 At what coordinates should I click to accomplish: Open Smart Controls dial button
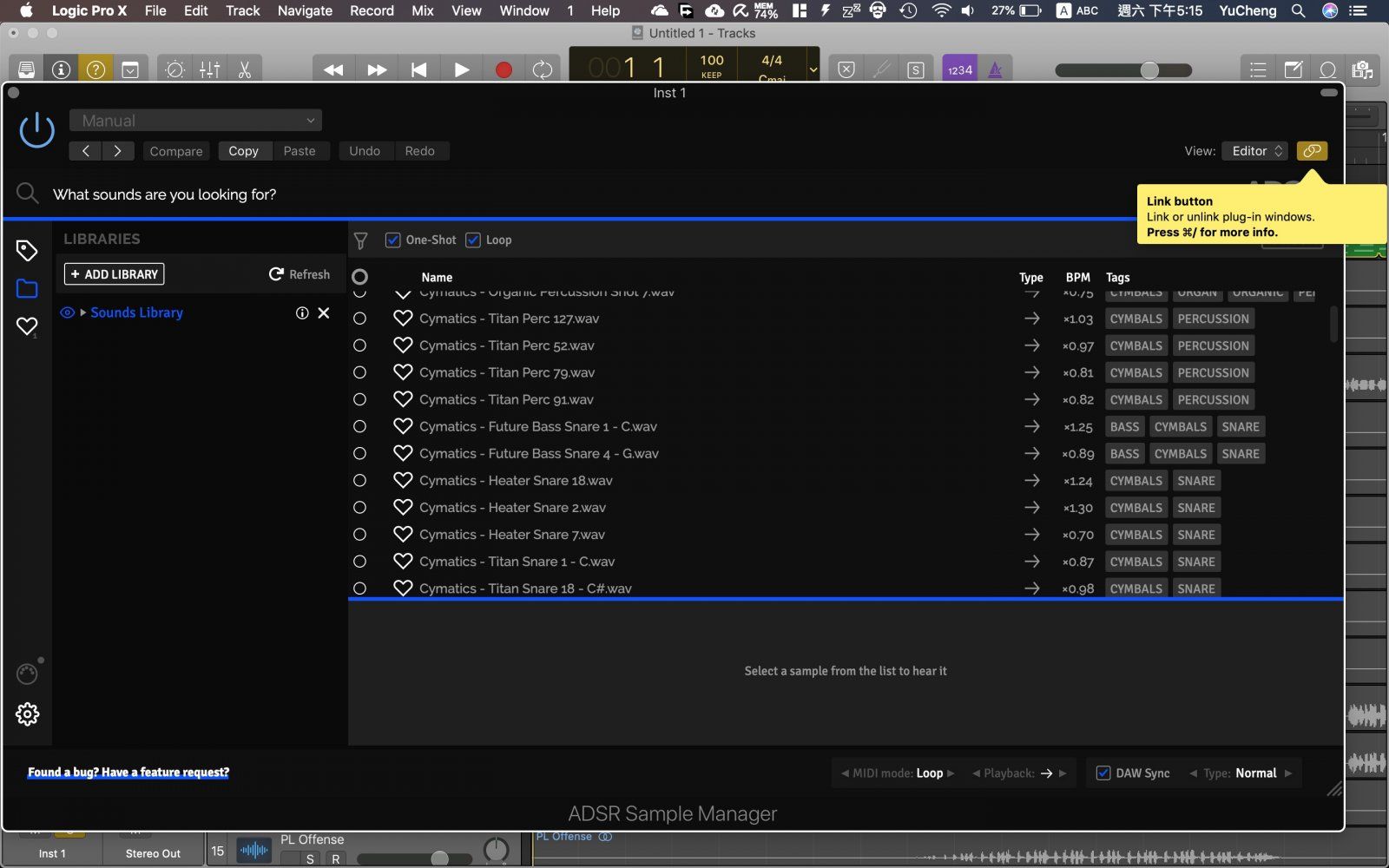coord(174,69)
